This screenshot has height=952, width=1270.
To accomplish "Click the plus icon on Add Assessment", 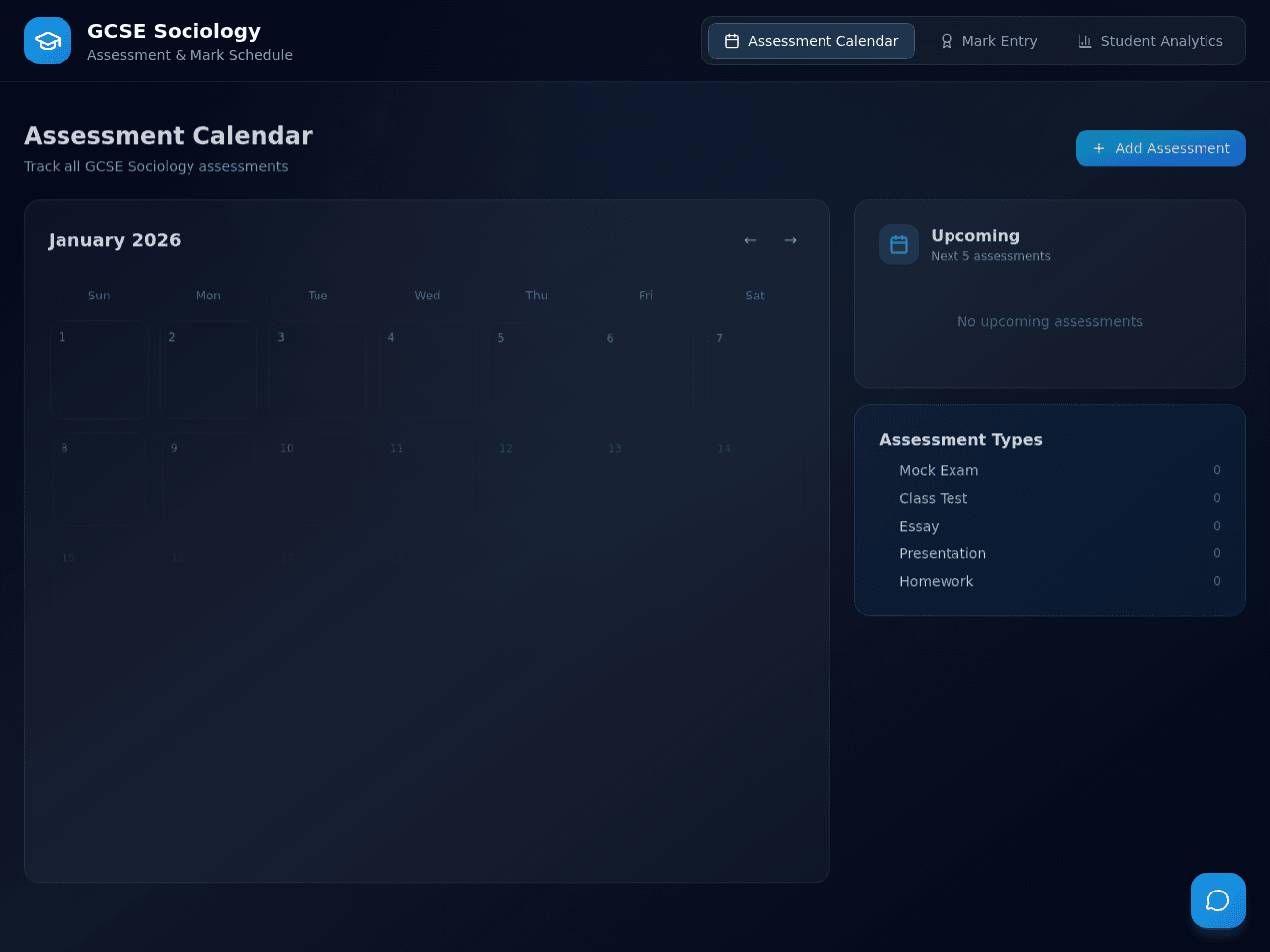I will point(1099,148).
